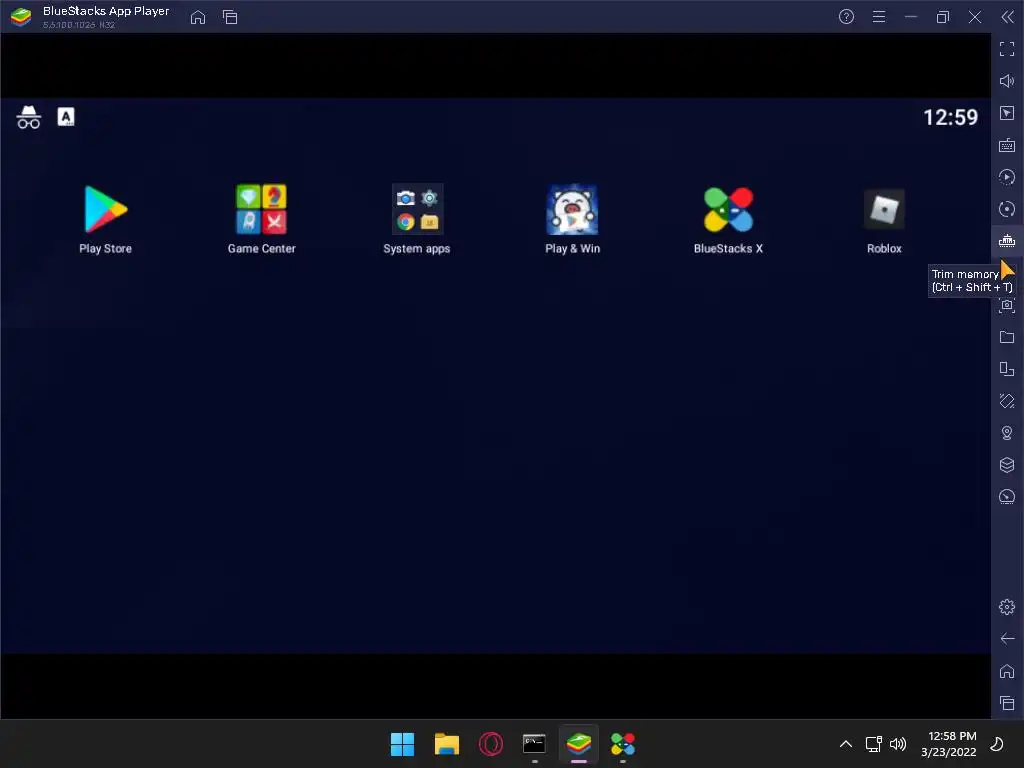Open the Windows Start menu
Screen dimensions: 1024x768
[x=402, y=744]
